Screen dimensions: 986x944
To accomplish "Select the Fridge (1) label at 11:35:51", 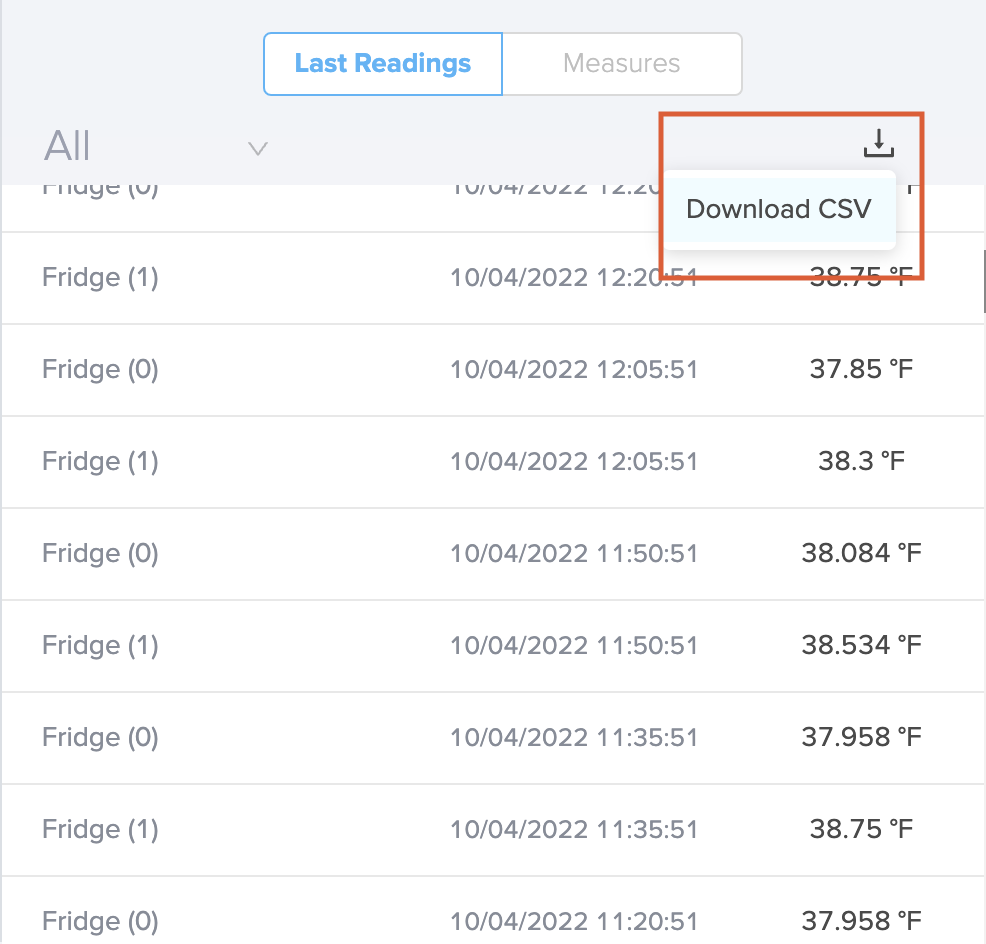I will pos(100,829).
